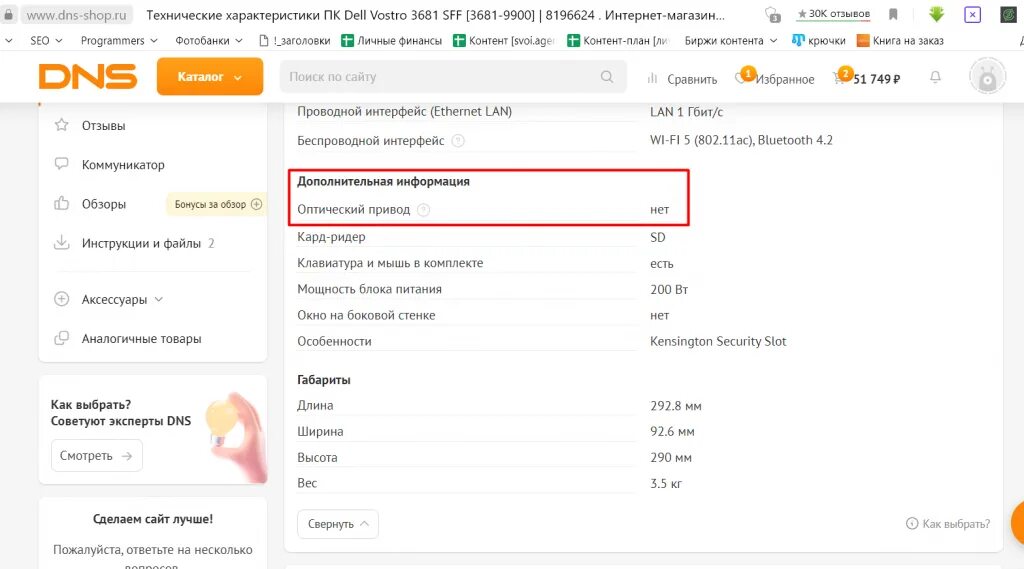
Task: Open the cart showing 51 749 ₽
Action: tap(876, 79)
